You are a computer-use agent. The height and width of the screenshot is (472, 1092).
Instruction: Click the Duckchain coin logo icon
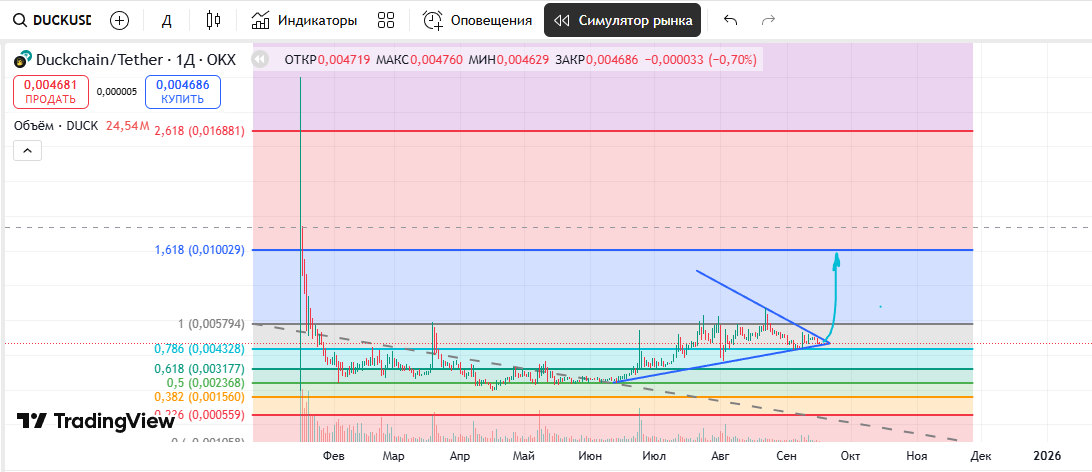(x=22, y=59)
